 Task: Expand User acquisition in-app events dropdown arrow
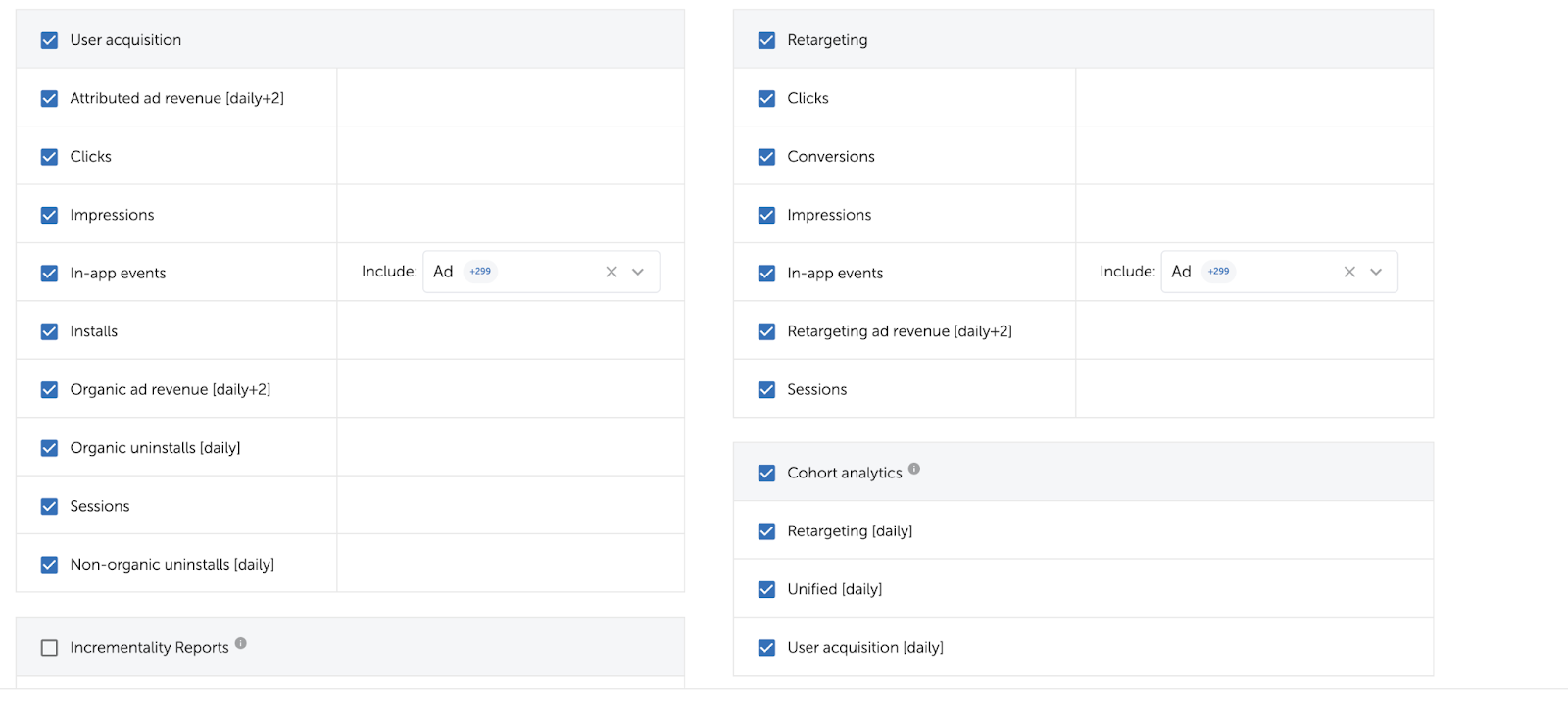(638, 273)
